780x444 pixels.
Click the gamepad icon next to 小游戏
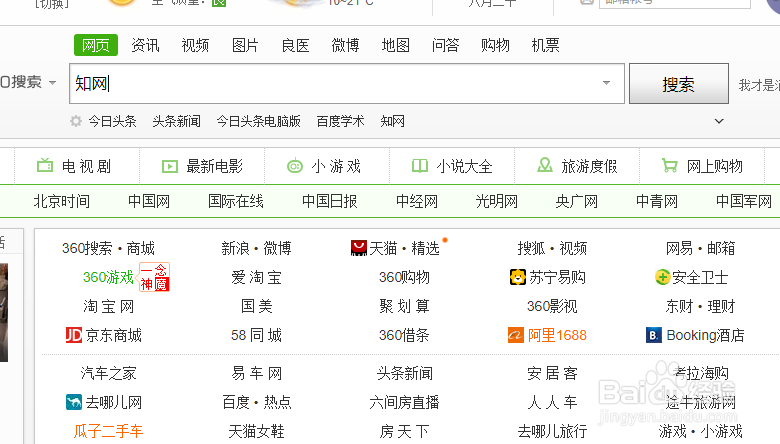pos(295,166)
